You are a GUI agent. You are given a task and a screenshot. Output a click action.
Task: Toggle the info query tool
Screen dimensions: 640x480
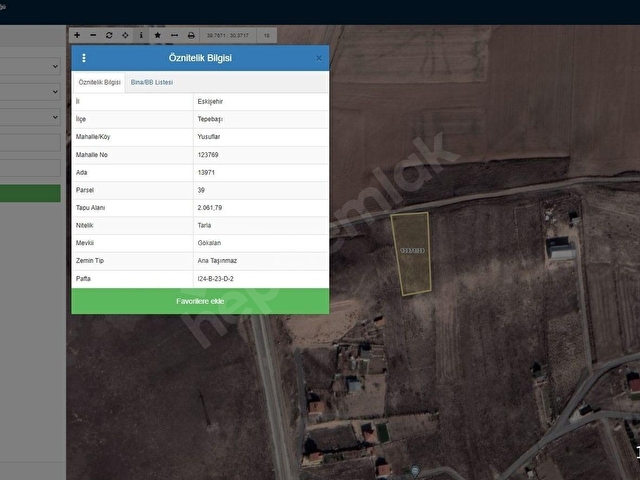point(141,36)
